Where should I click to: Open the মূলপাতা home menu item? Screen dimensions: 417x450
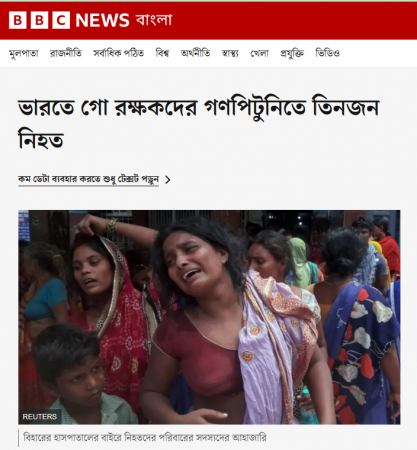(24, 53)
